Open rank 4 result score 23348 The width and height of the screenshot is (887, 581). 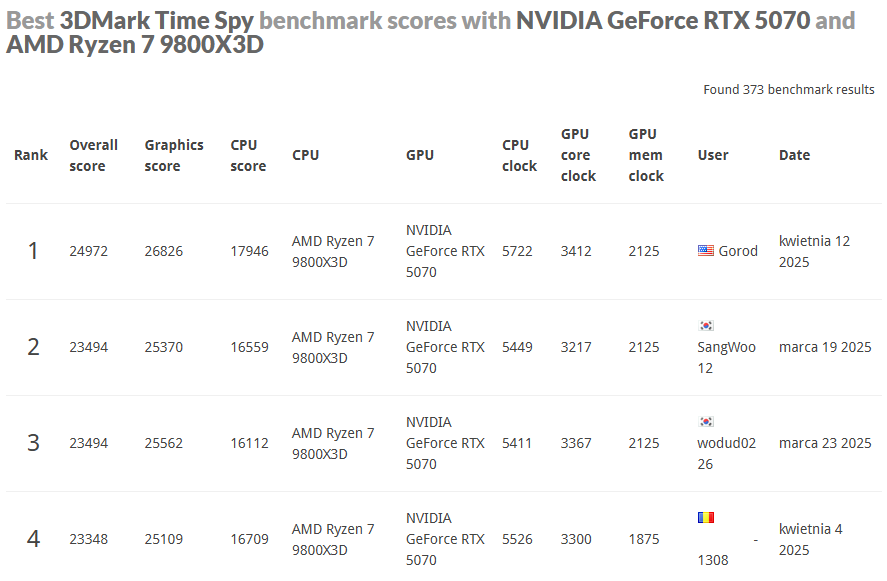coord(89,539)
